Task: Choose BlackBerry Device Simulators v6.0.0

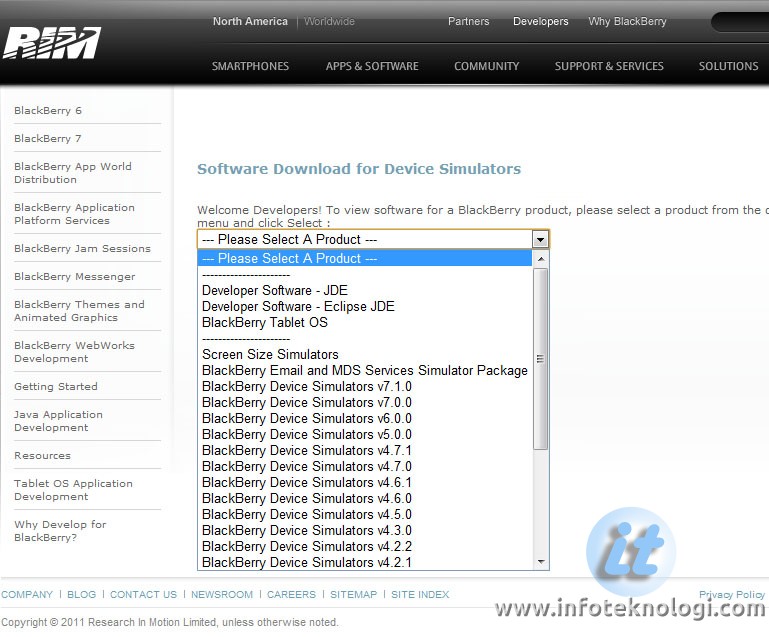Action: [365, 418]
